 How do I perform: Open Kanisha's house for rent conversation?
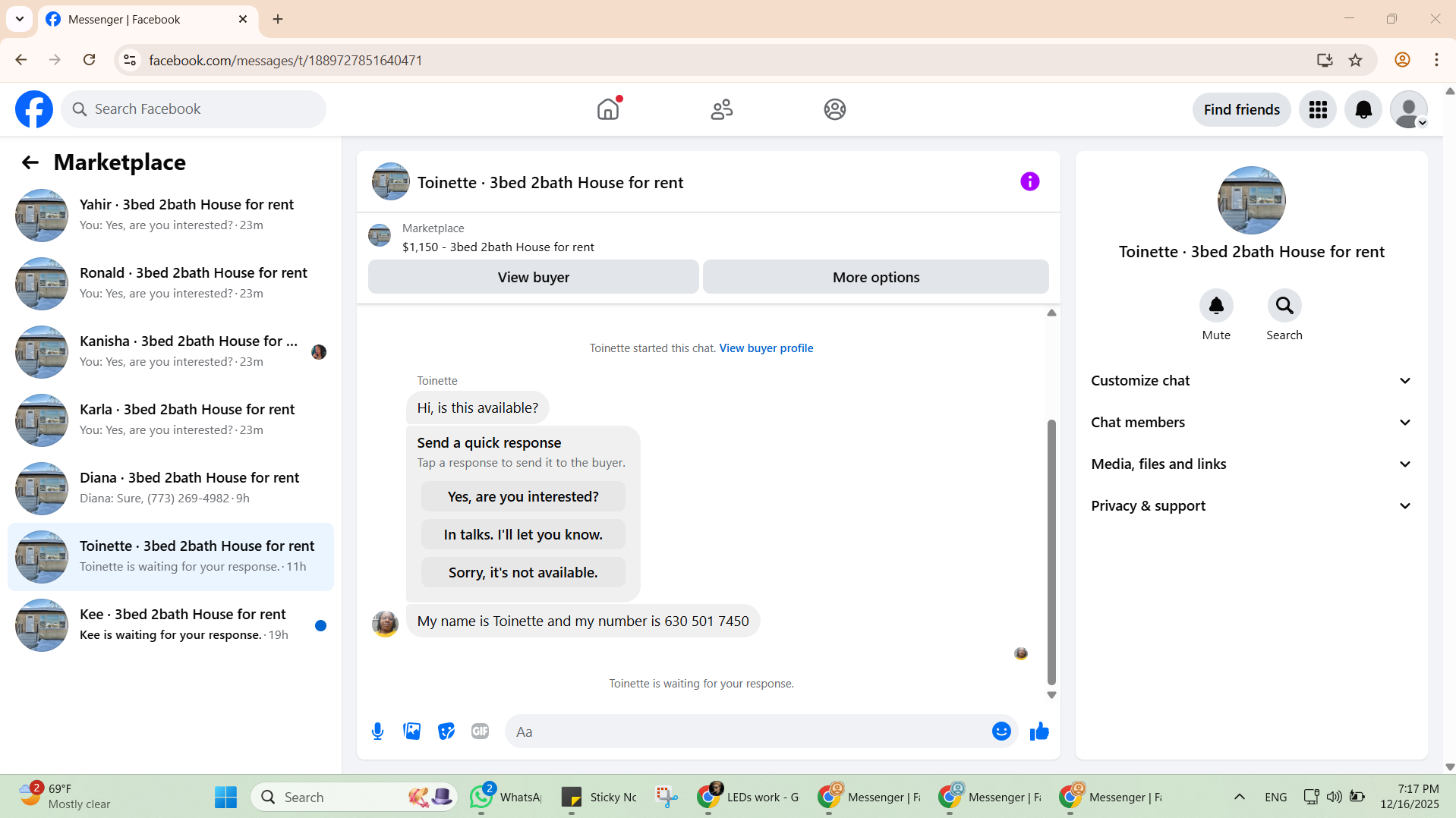click(171, 352)
